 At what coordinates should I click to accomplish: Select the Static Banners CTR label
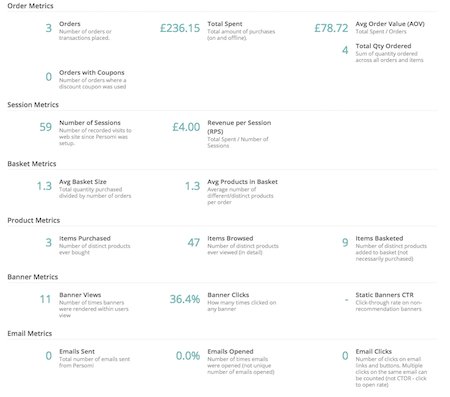point(384,295)
